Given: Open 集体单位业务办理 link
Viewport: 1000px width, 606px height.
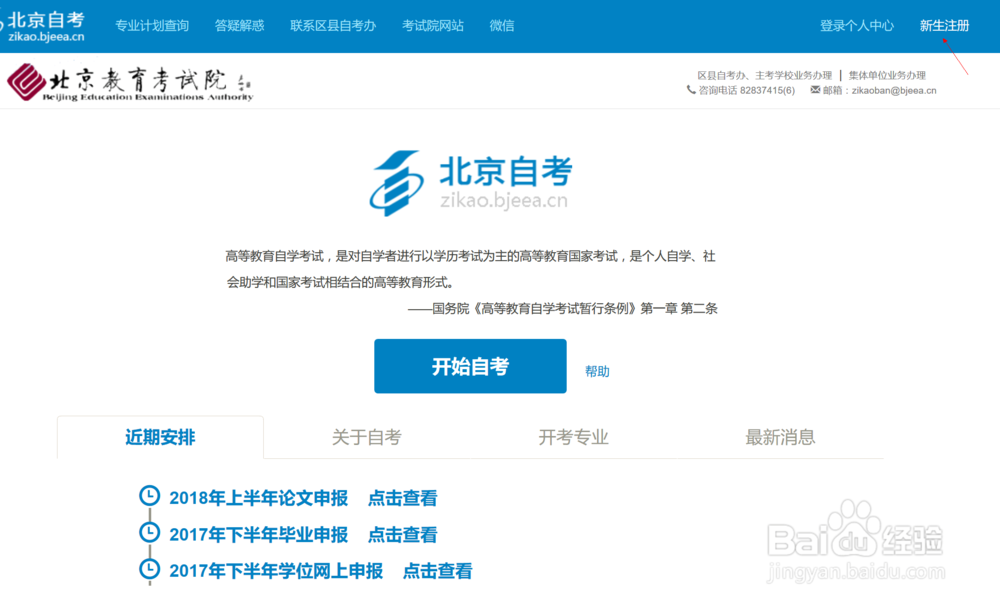Looking at the screenshot, I should [x=886, y=75].
